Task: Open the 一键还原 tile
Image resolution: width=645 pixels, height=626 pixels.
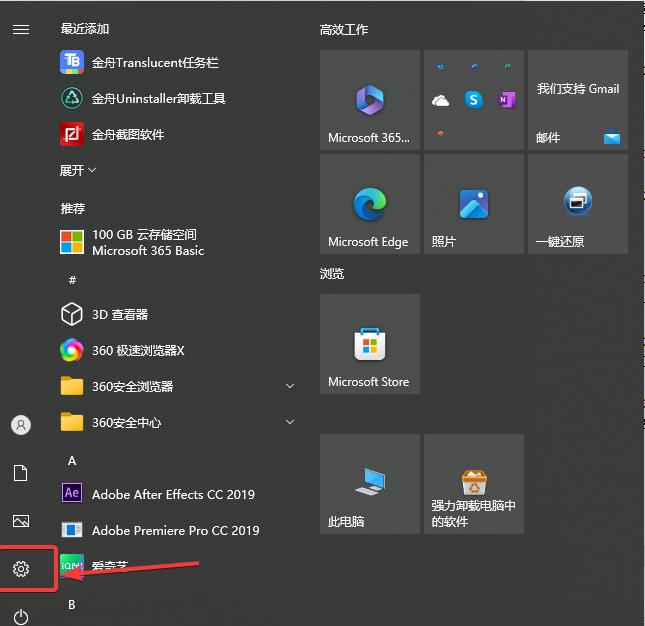Action: (x=578, y=204)
